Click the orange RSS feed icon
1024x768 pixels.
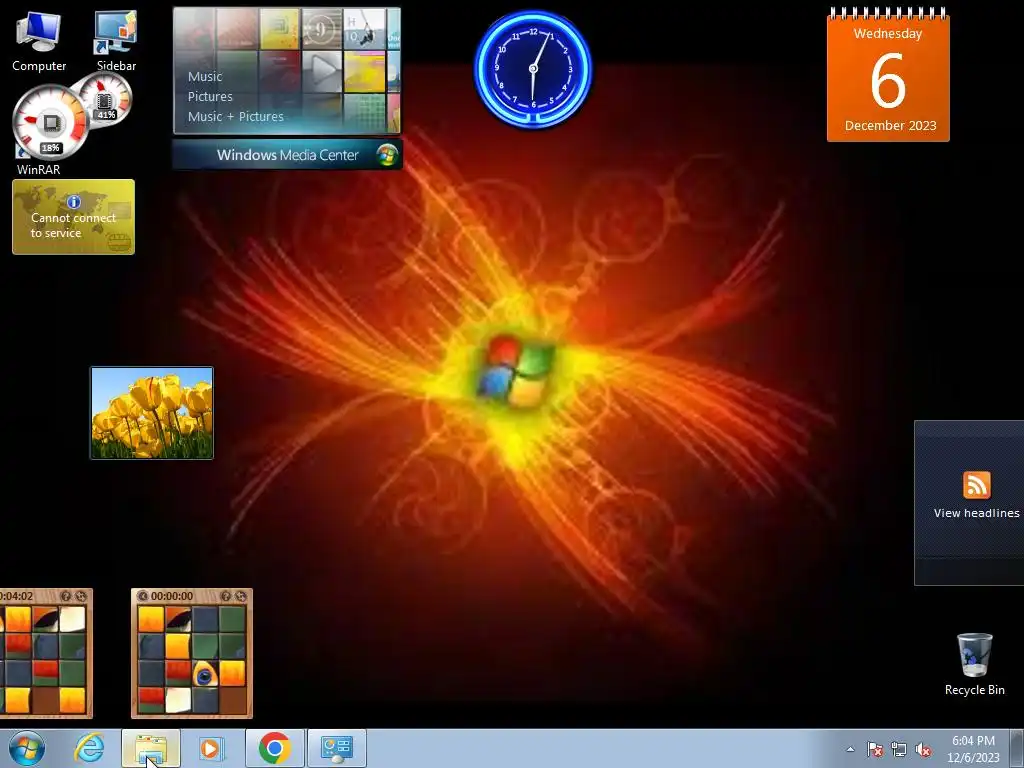coord(976,485)
